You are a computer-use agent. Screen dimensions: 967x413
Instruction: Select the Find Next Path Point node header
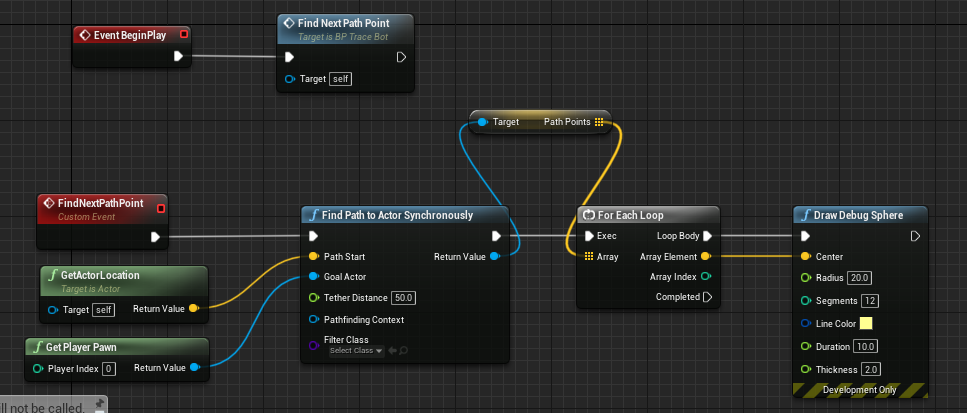(345, 29)
